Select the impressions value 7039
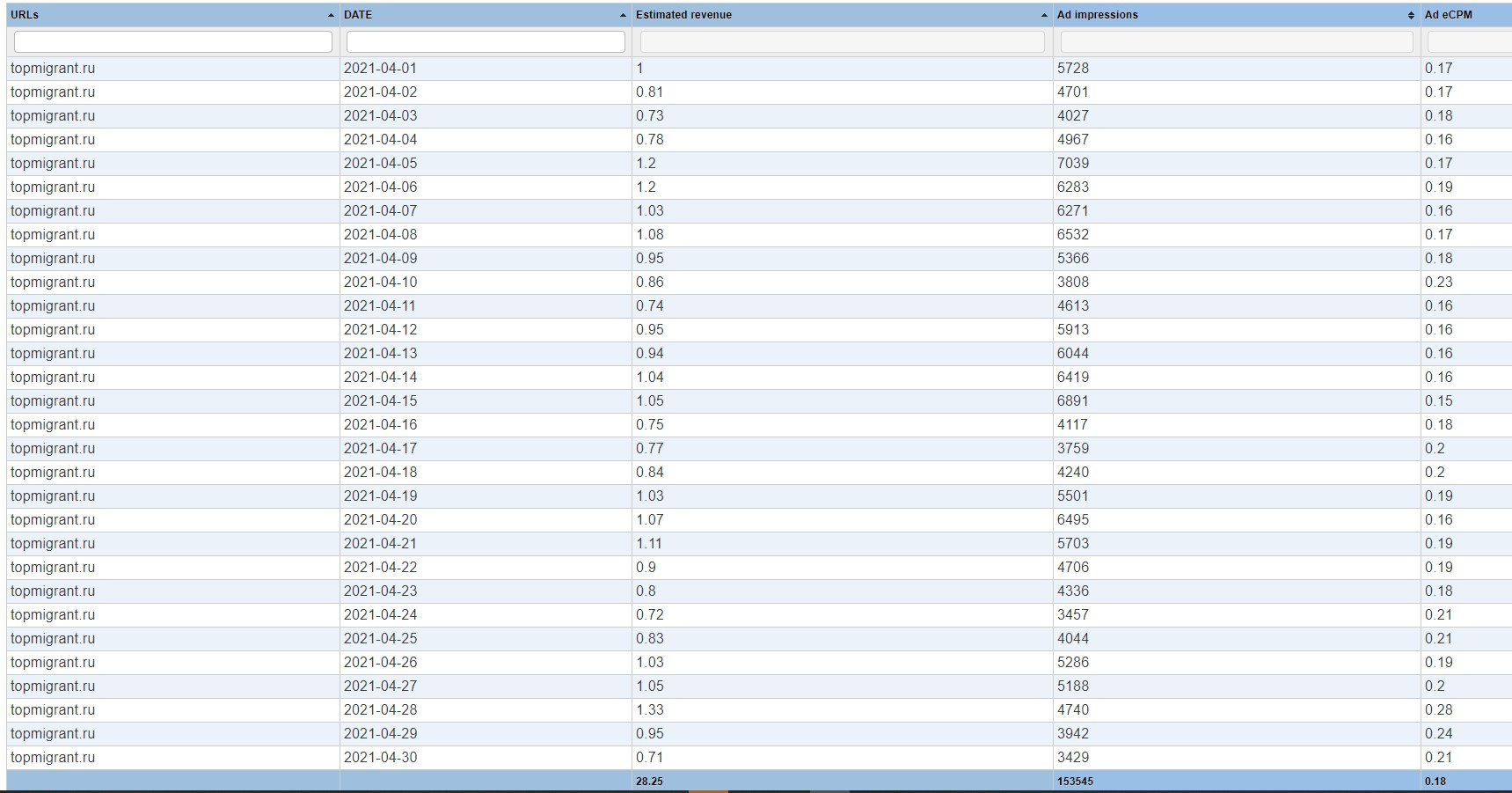This screenshot has height=793, width=1512. pyautogui.click(x=1073, y=164)
